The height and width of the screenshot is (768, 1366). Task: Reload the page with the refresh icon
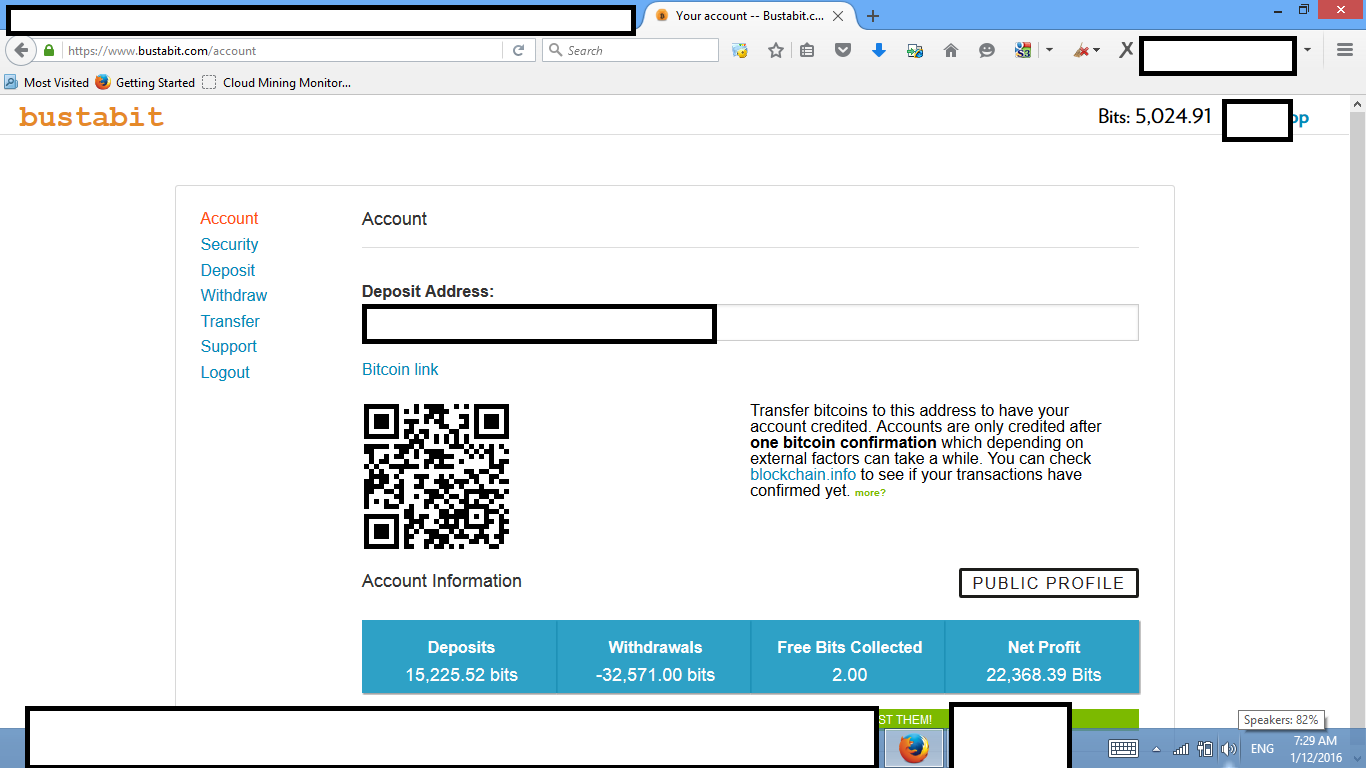pos(518,50)
